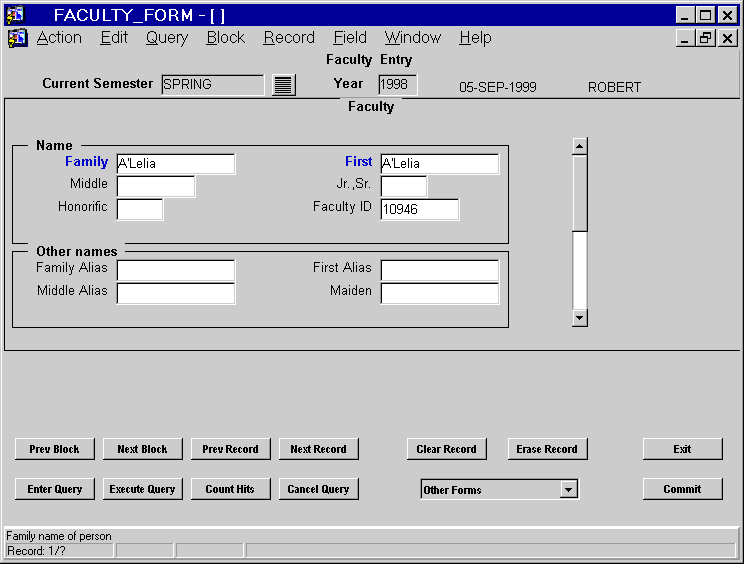Click the scrollbar up arrow
The height and width of the screenshot is (564, 744).
(579, 146)
